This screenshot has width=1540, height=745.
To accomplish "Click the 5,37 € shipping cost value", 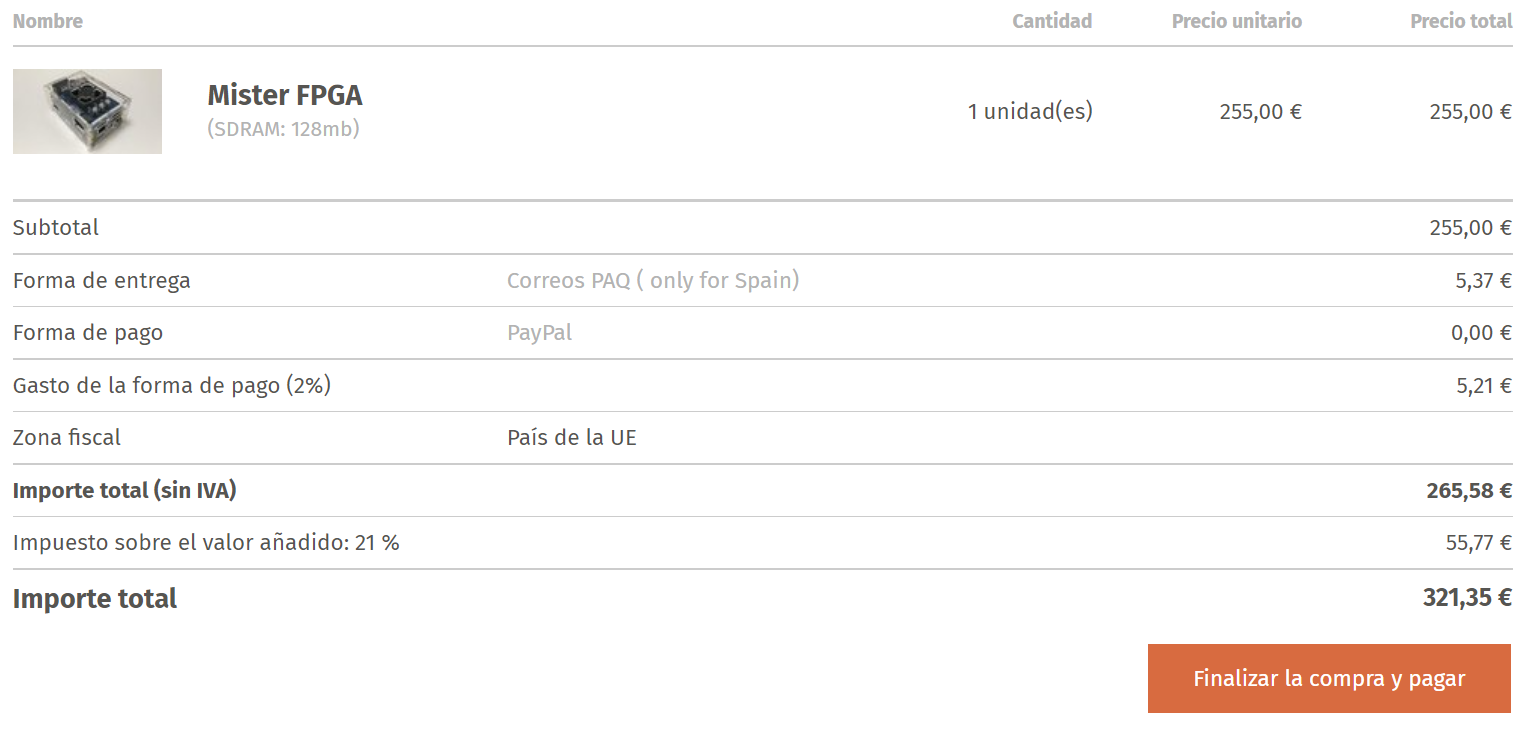I will (x=1483, y=280).
